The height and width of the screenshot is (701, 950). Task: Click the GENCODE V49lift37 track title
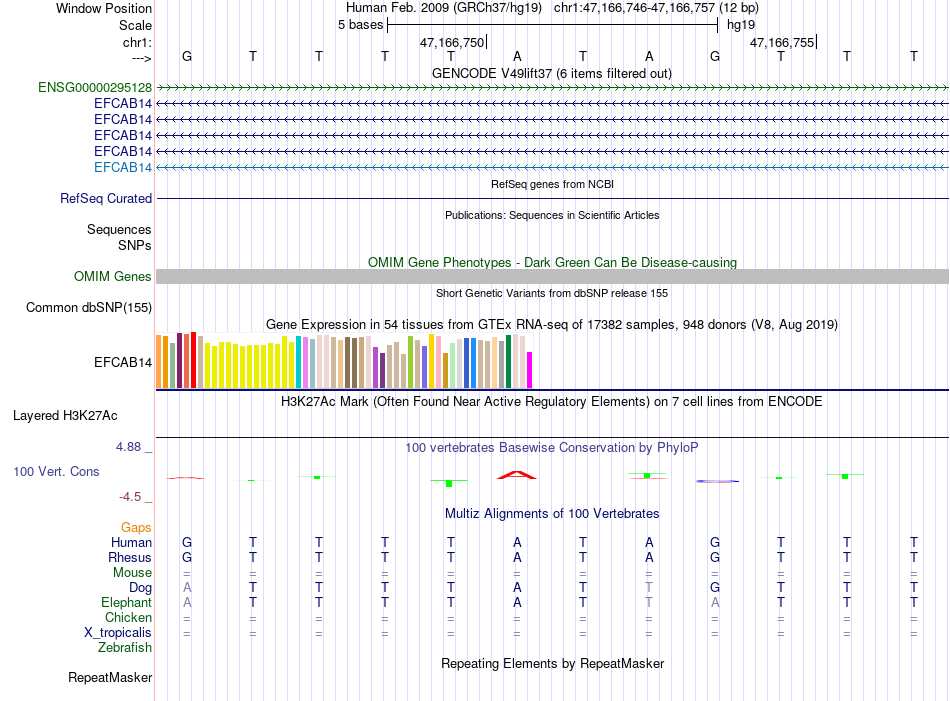click(x=552, y=73)
